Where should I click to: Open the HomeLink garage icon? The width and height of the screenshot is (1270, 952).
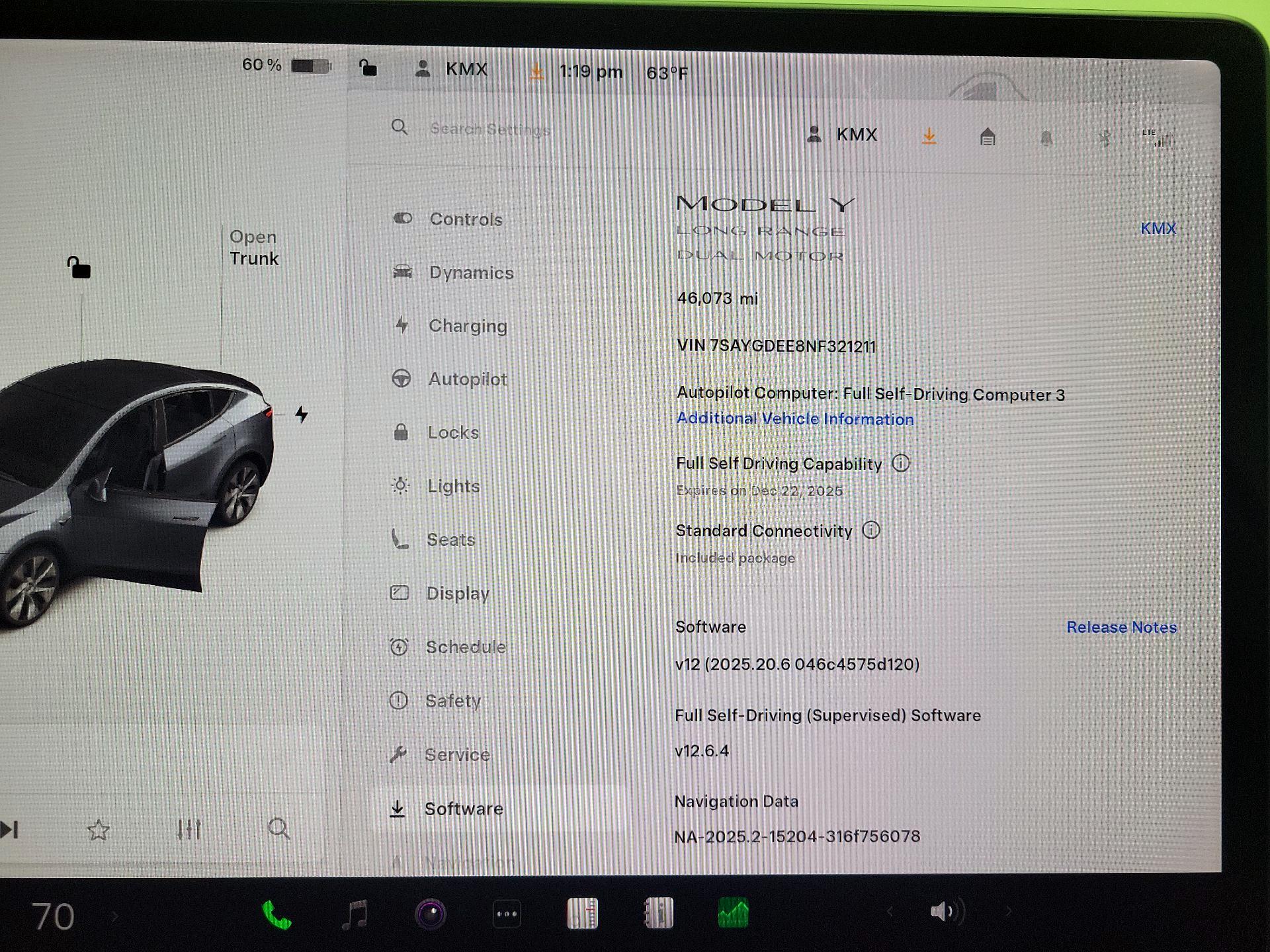click(988, 137)
